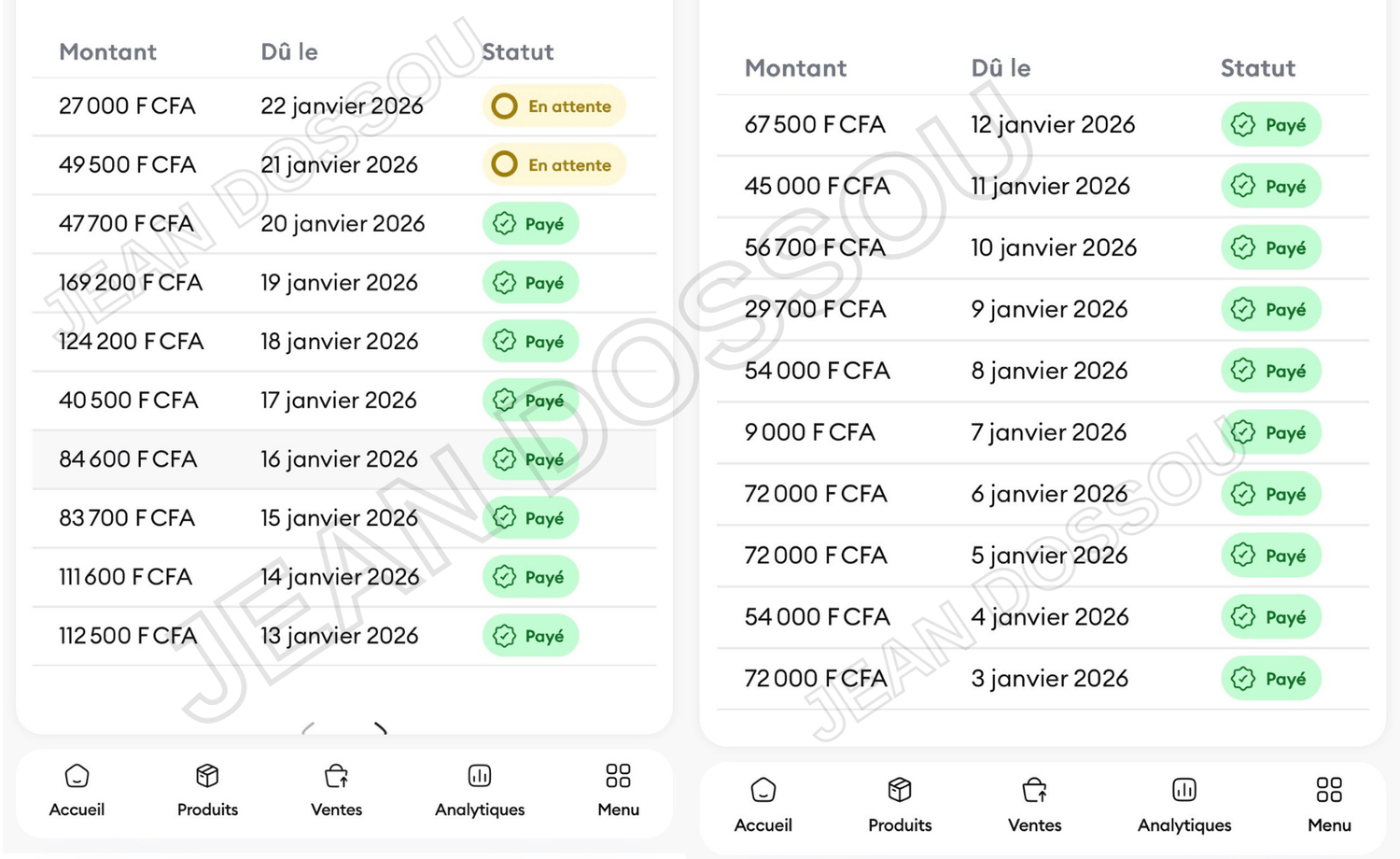The width and height of the screenshot is (1400, 859).
Task: Select Analytiques chart icon in right-hand screen
Action: (x=1183, y=790)
